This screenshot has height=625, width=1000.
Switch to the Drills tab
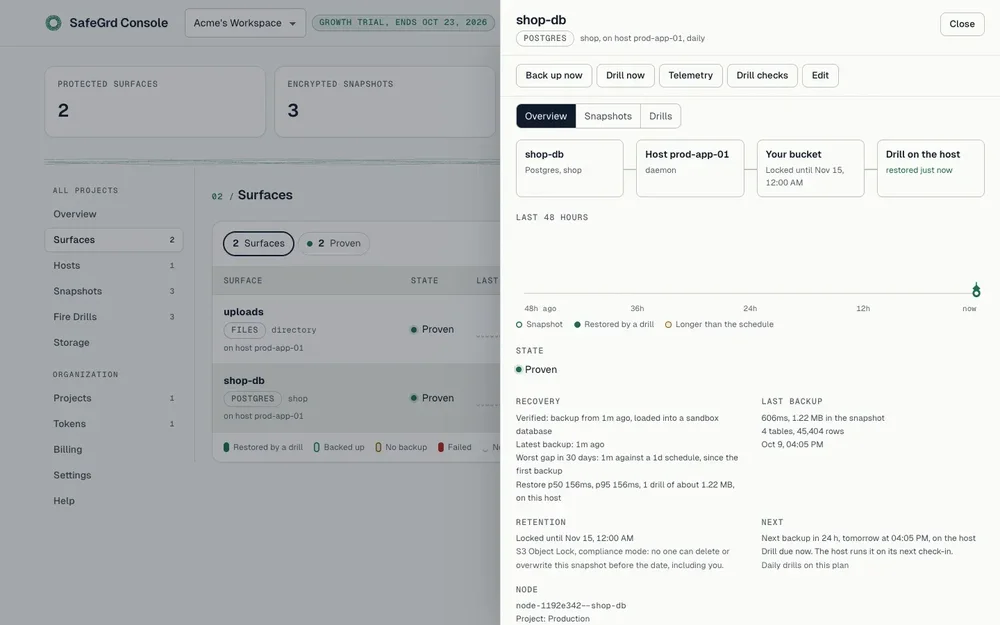coord(661,116)
